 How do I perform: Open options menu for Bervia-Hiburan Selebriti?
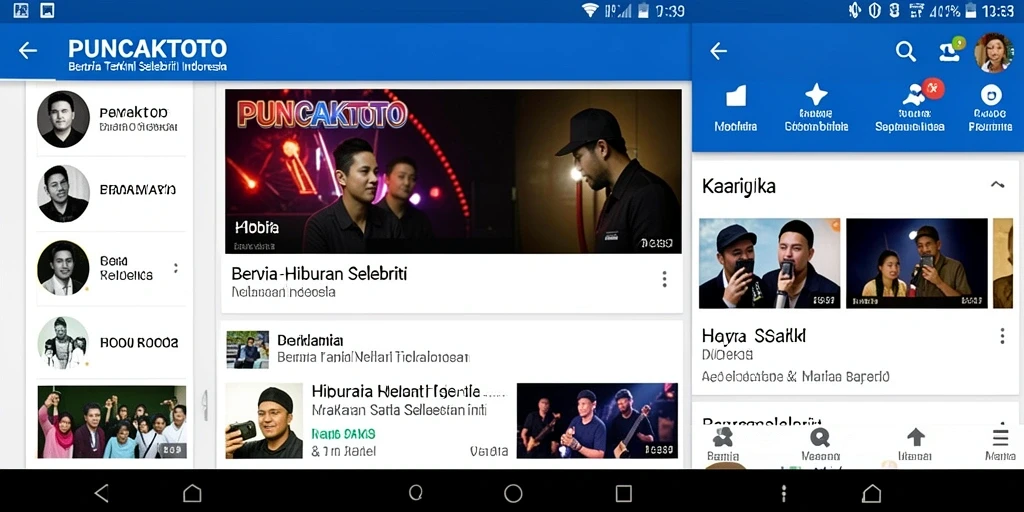click(664, 280)
